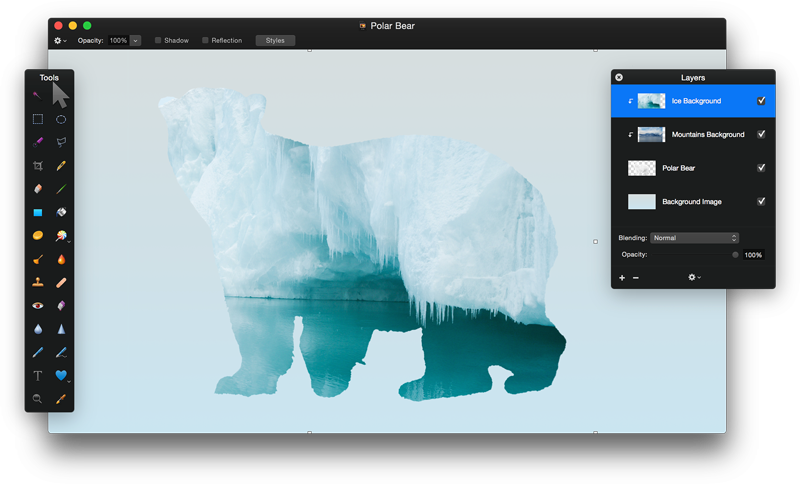Select the Background Image layer thumbnail
This screenshot has height=484, width=800.
click(x=642, y=201)
